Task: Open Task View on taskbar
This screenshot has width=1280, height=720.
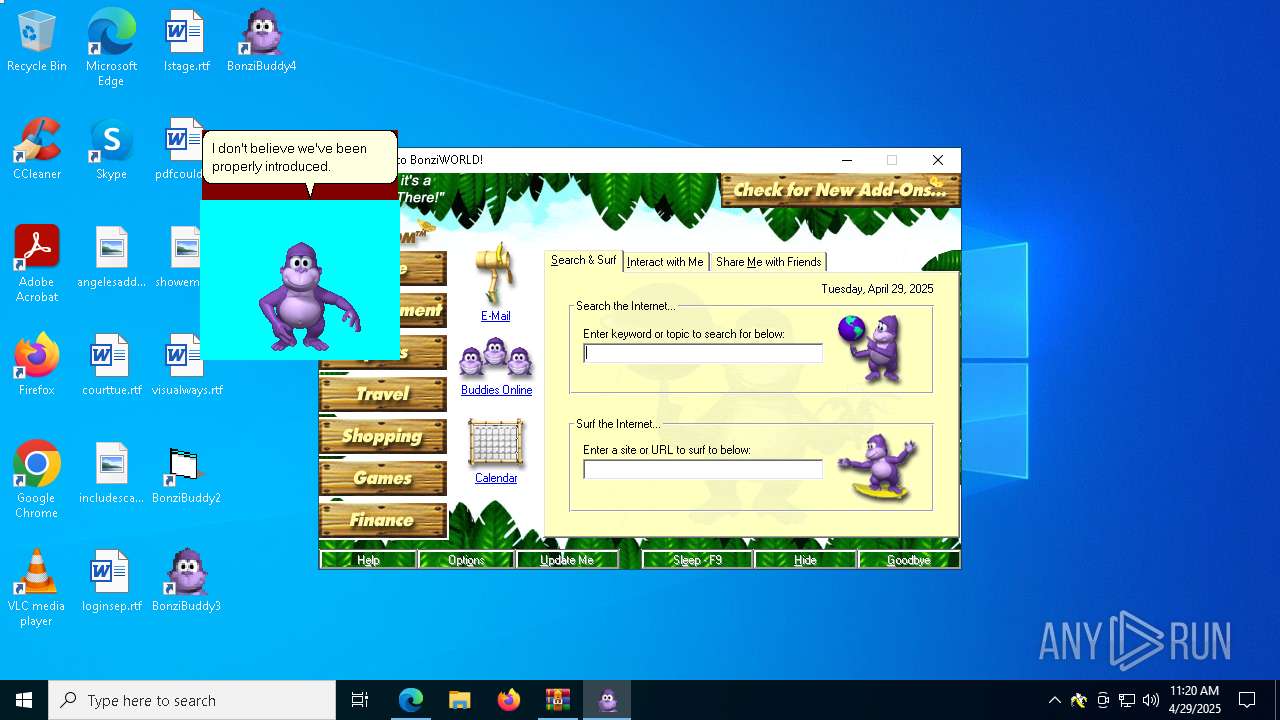Action: point(360,700)
